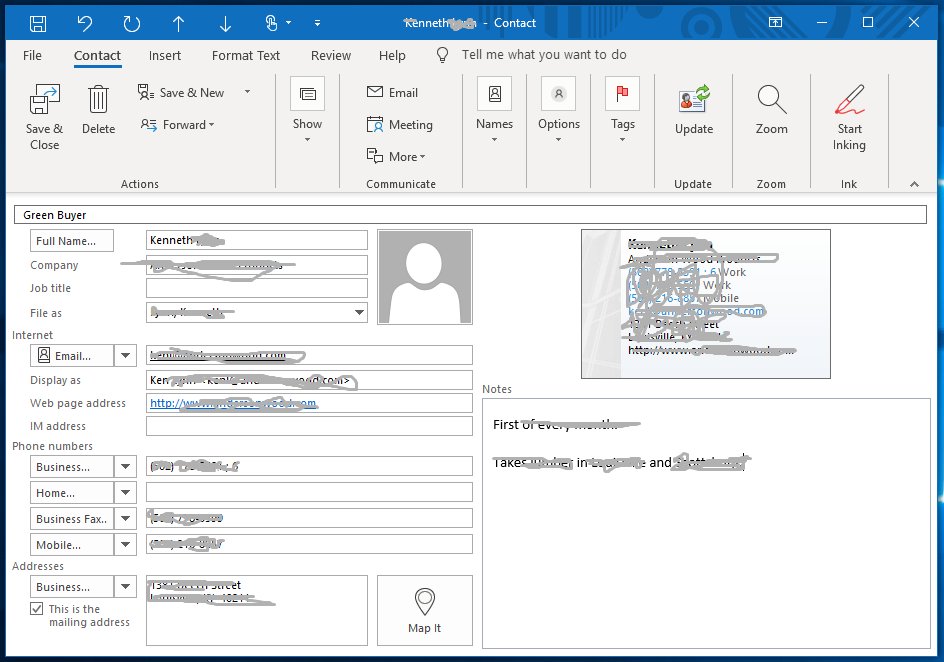The height and width of the screenshot is (662, 944).
Task: Undo the last change
Action: tap(85, 23)
